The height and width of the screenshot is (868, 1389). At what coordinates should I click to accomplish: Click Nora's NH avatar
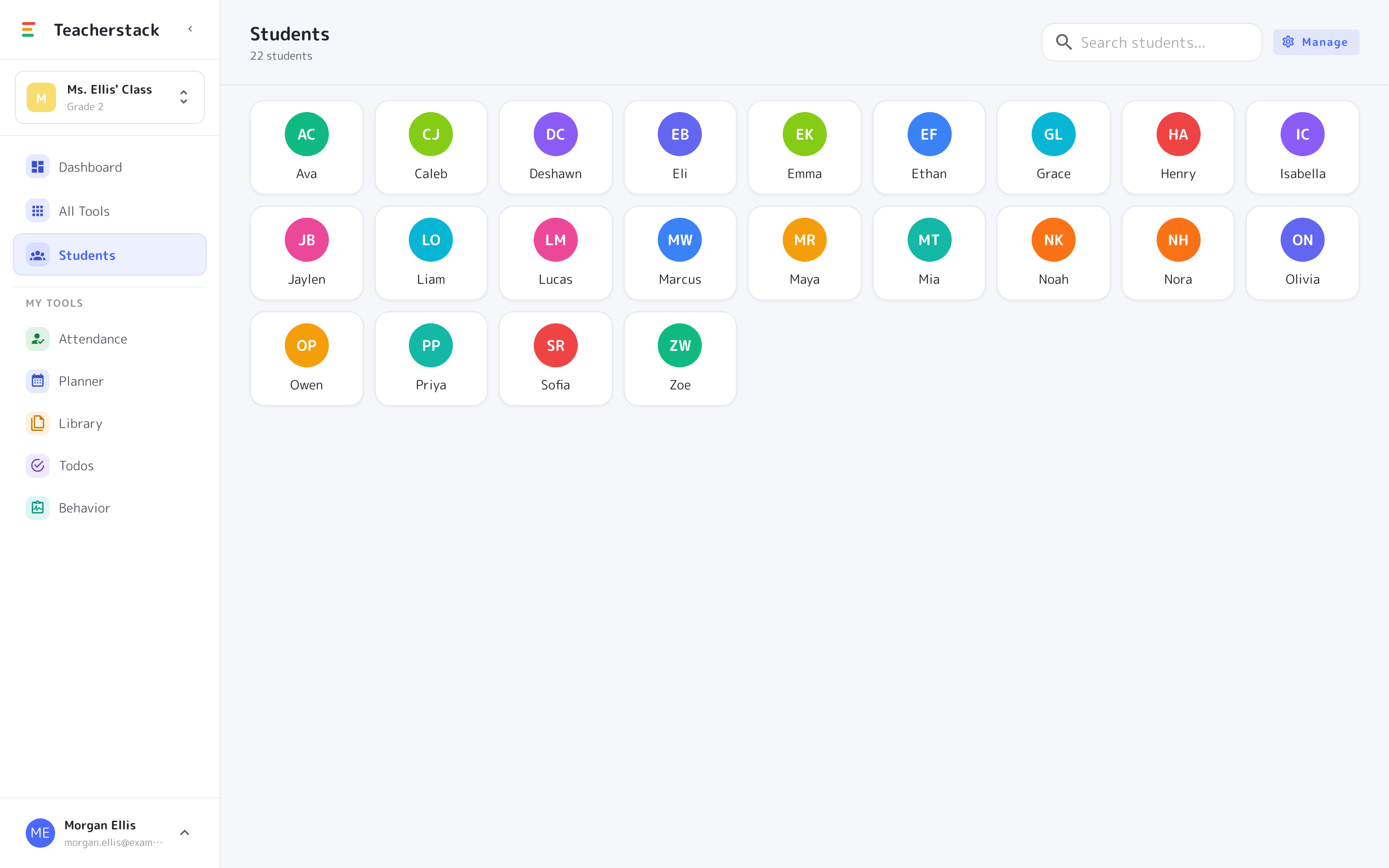(x=1178, y=240)
